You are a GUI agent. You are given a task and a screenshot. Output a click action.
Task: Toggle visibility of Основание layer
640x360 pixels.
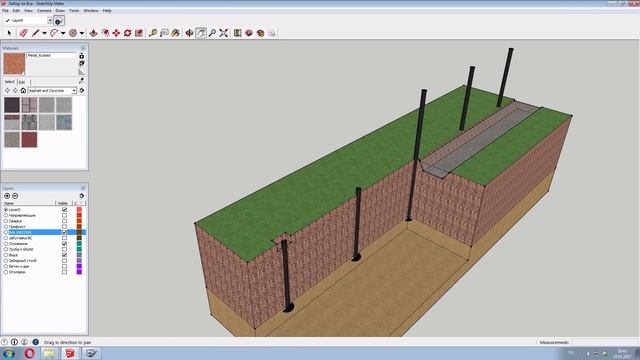pos(64,244)
